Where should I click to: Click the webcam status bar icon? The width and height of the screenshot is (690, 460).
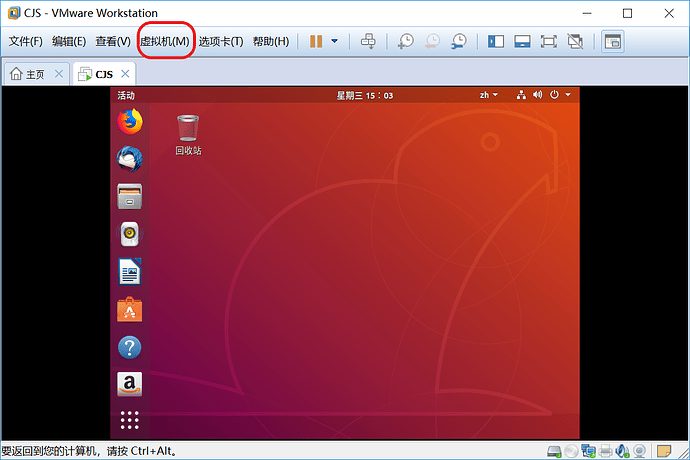click(x=639, y=451)
